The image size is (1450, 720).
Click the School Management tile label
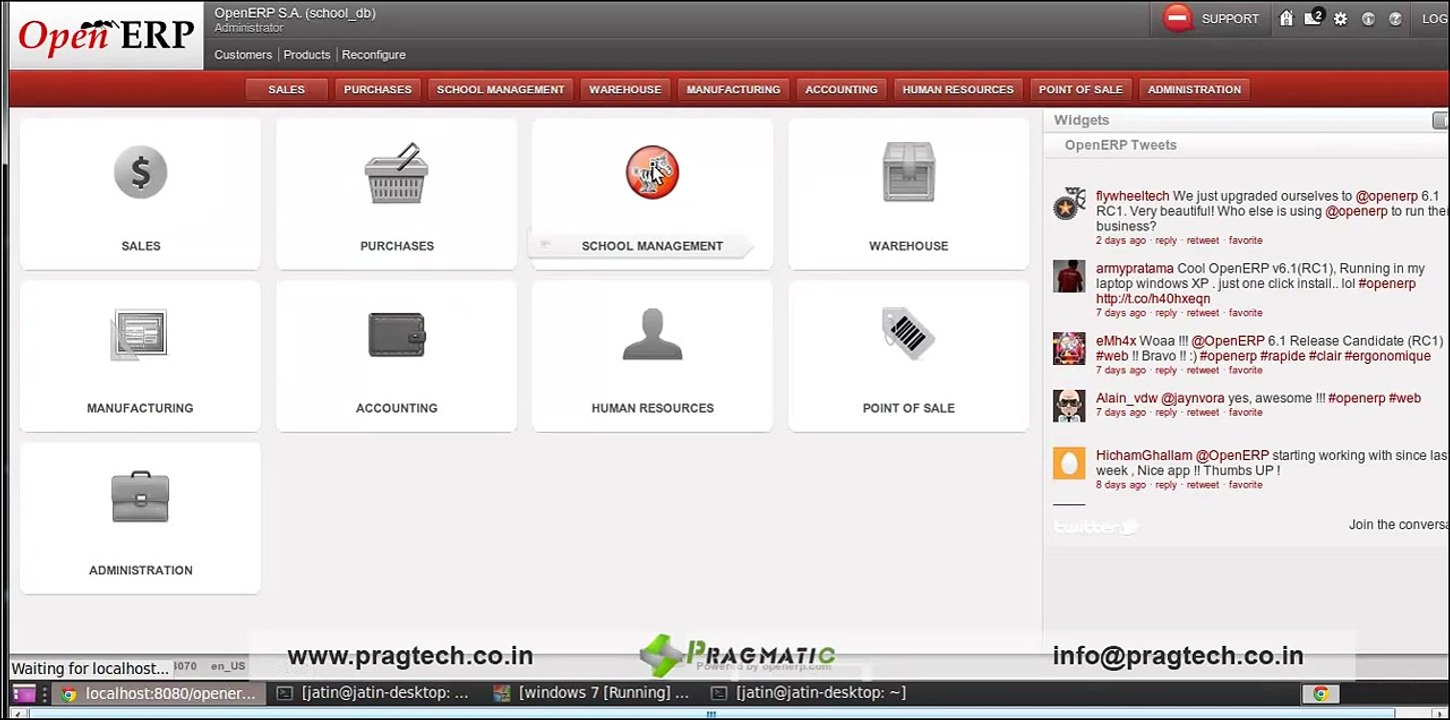pyautogui.click(x=652, y=246)
